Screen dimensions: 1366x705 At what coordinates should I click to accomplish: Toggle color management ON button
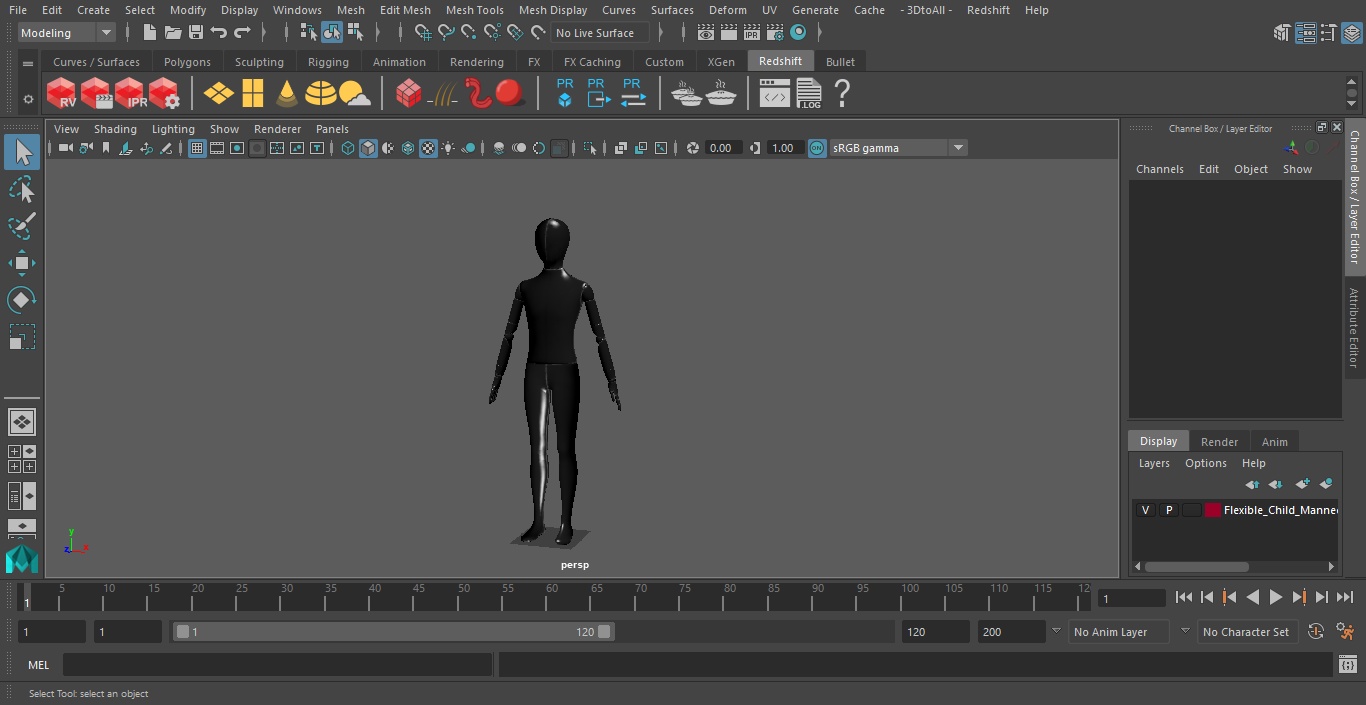tap(817, 148)
